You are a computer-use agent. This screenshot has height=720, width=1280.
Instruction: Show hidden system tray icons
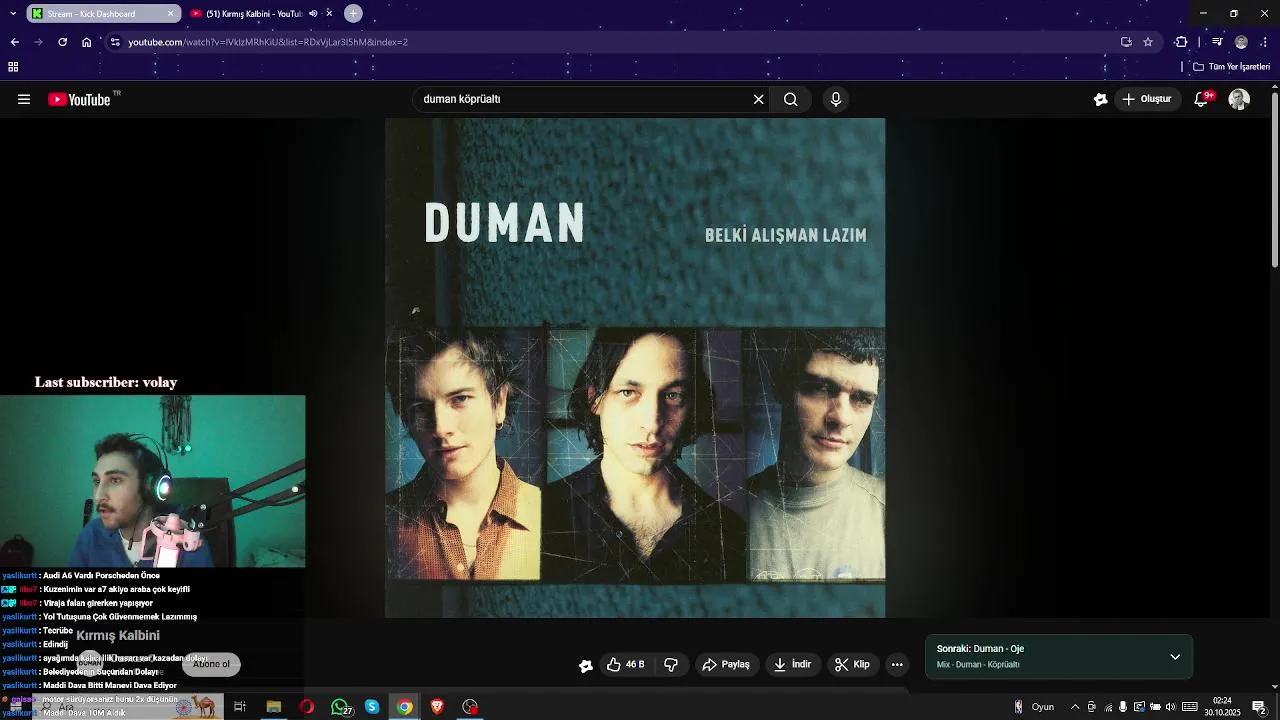tap(1075, 707)
